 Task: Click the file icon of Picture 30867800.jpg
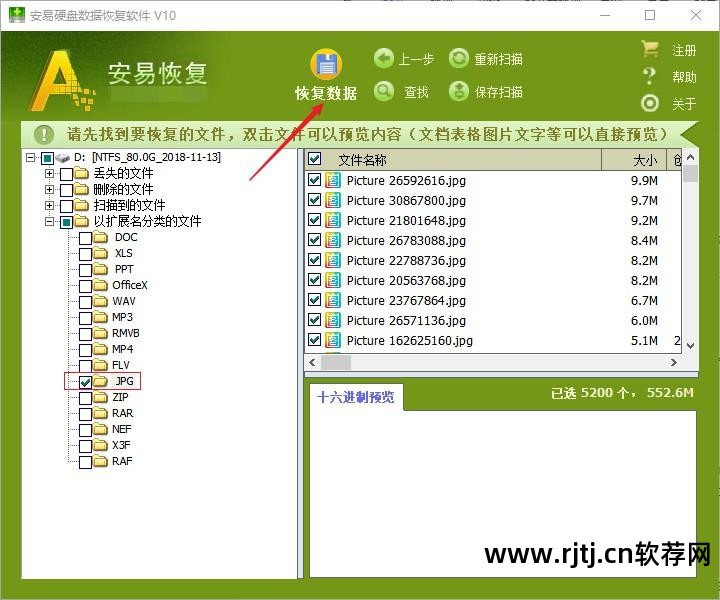click(x=333, y=200)
